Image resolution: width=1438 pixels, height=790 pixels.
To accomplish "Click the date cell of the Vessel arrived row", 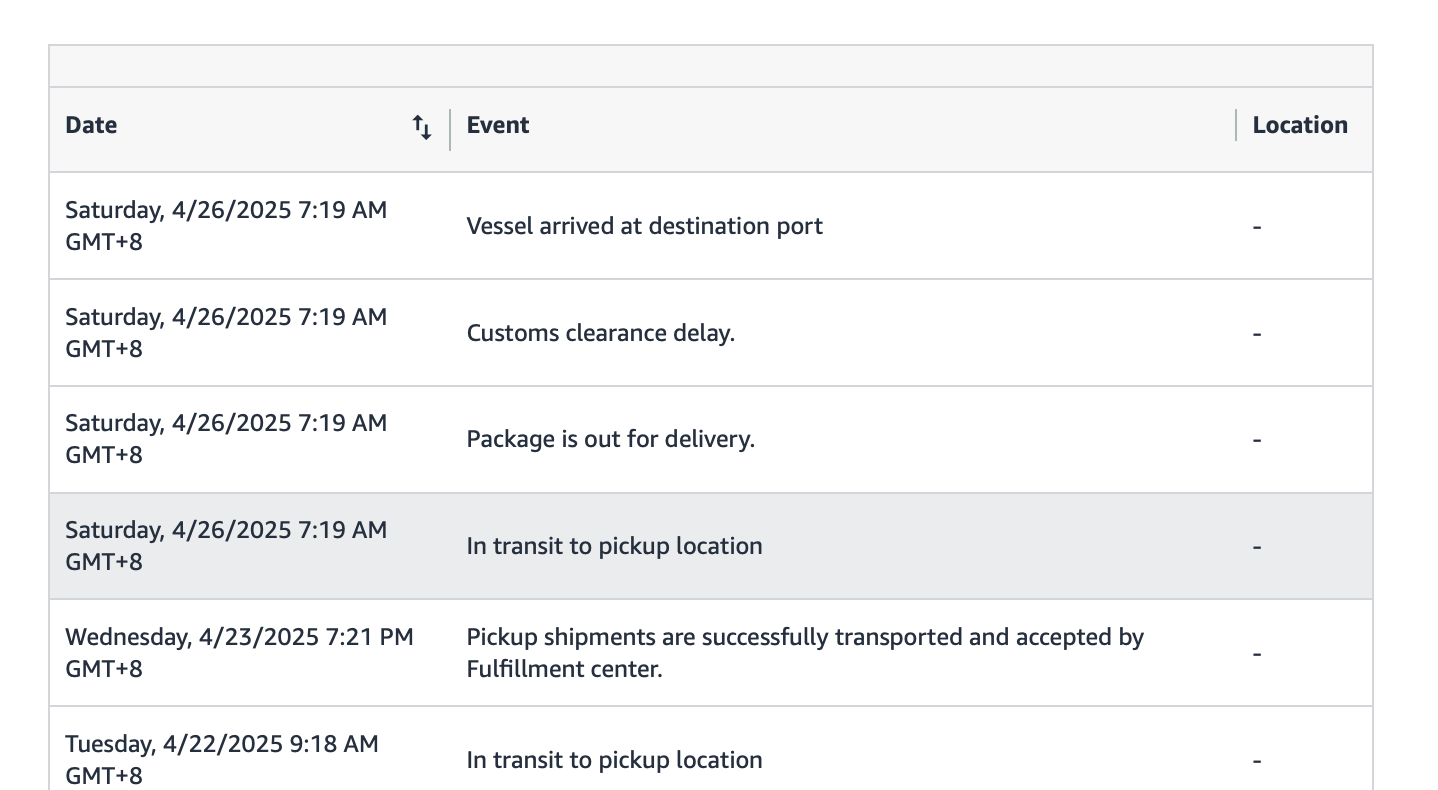I will [x=226, y=226].
